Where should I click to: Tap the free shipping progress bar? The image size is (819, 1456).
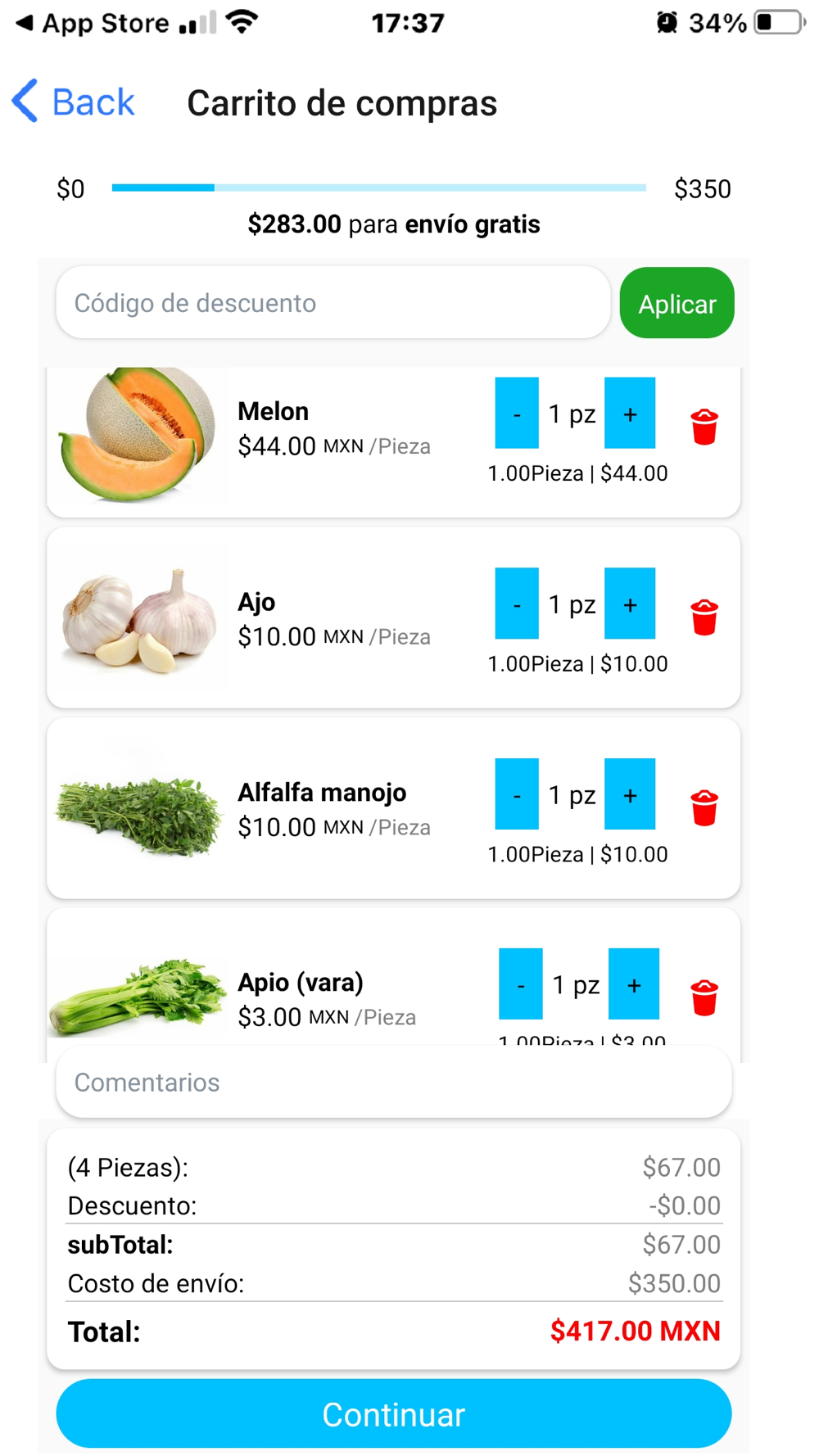(378, 188)
